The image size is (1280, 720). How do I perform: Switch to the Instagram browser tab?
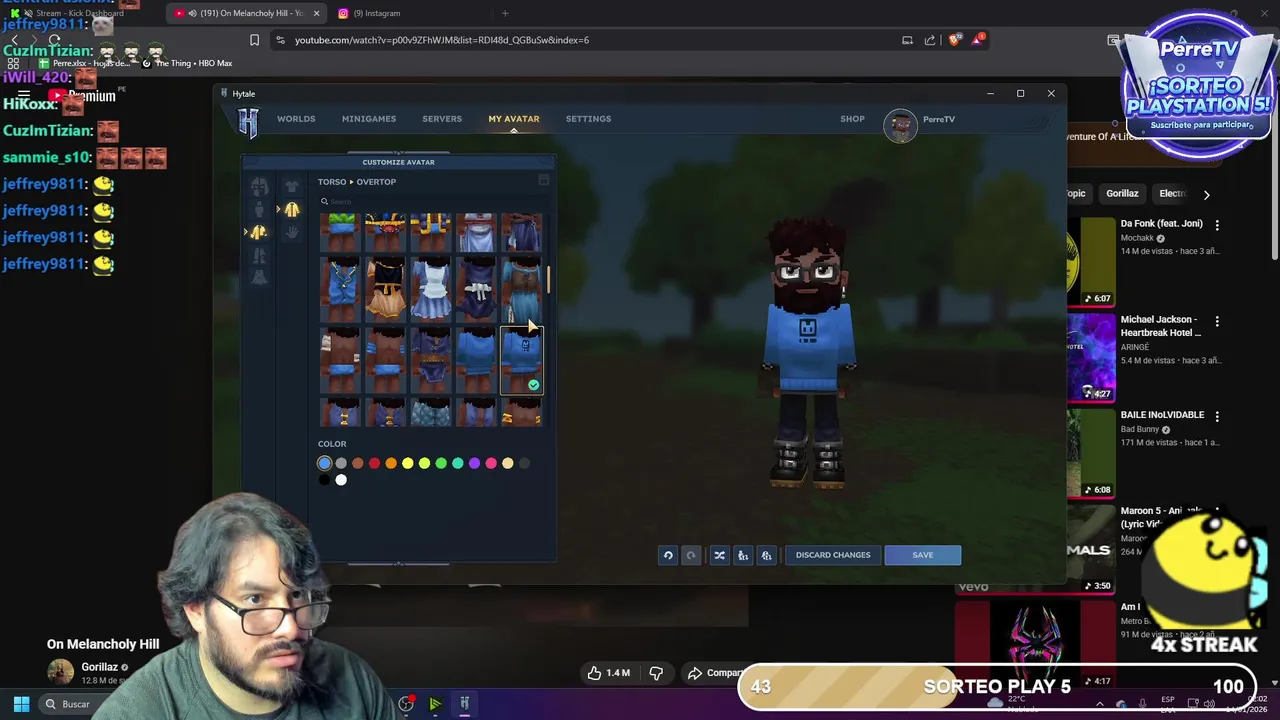click(x=376, y=13)
